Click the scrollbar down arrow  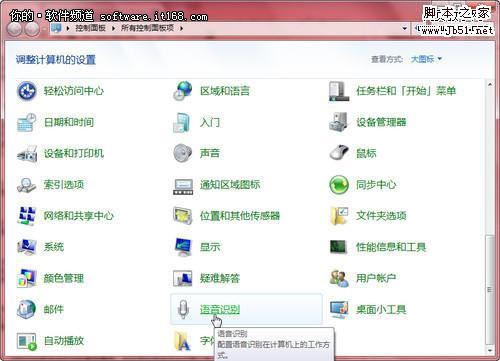489,351
